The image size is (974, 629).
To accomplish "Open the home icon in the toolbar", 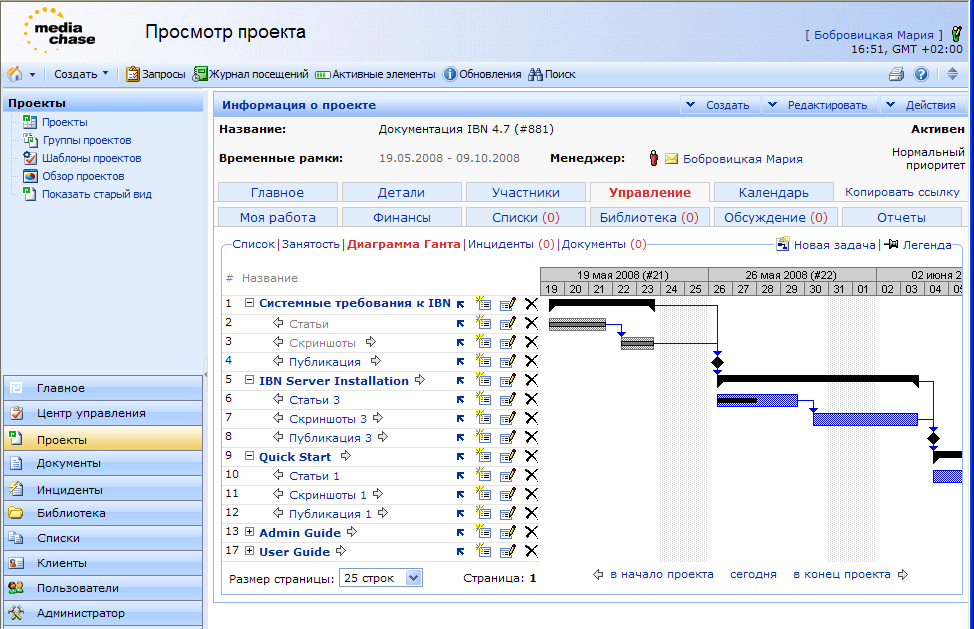I will 15,74.
